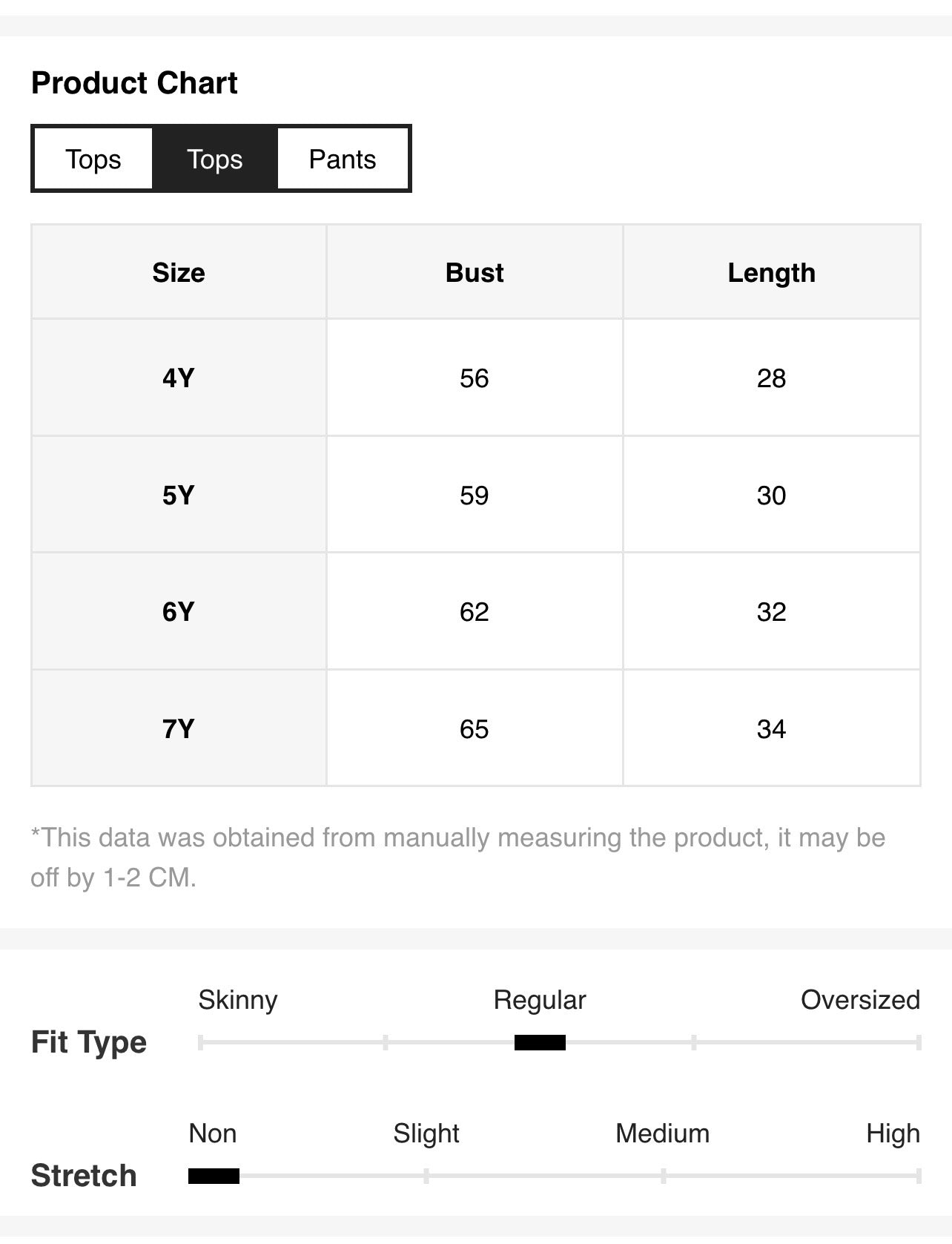The image size is (952, 1244).
Task: Select the 6Y size row label
Action: tap(179, 611)
